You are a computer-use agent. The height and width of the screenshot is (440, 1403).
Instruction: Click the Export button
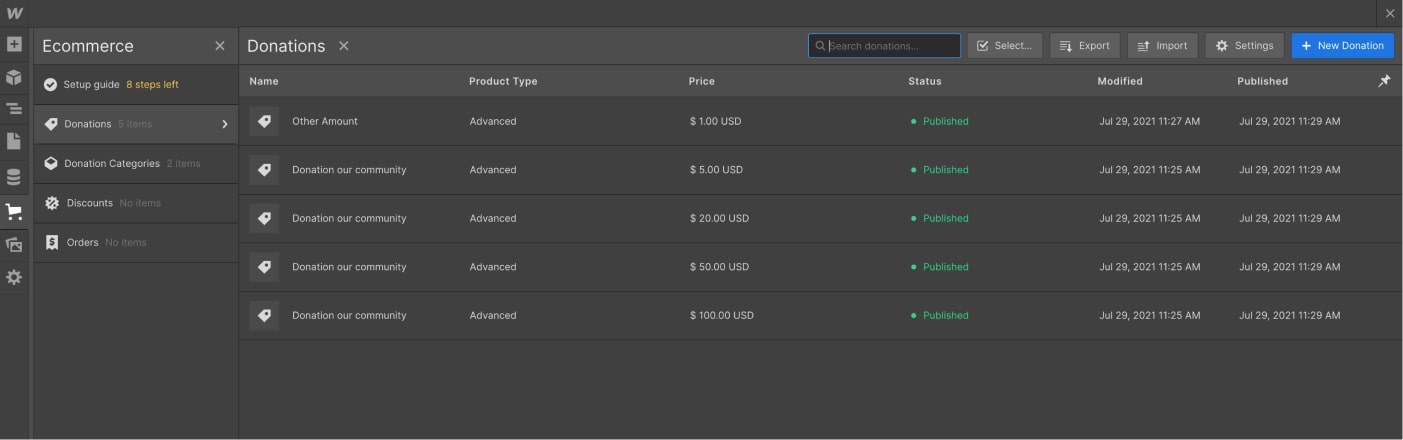1084,46
